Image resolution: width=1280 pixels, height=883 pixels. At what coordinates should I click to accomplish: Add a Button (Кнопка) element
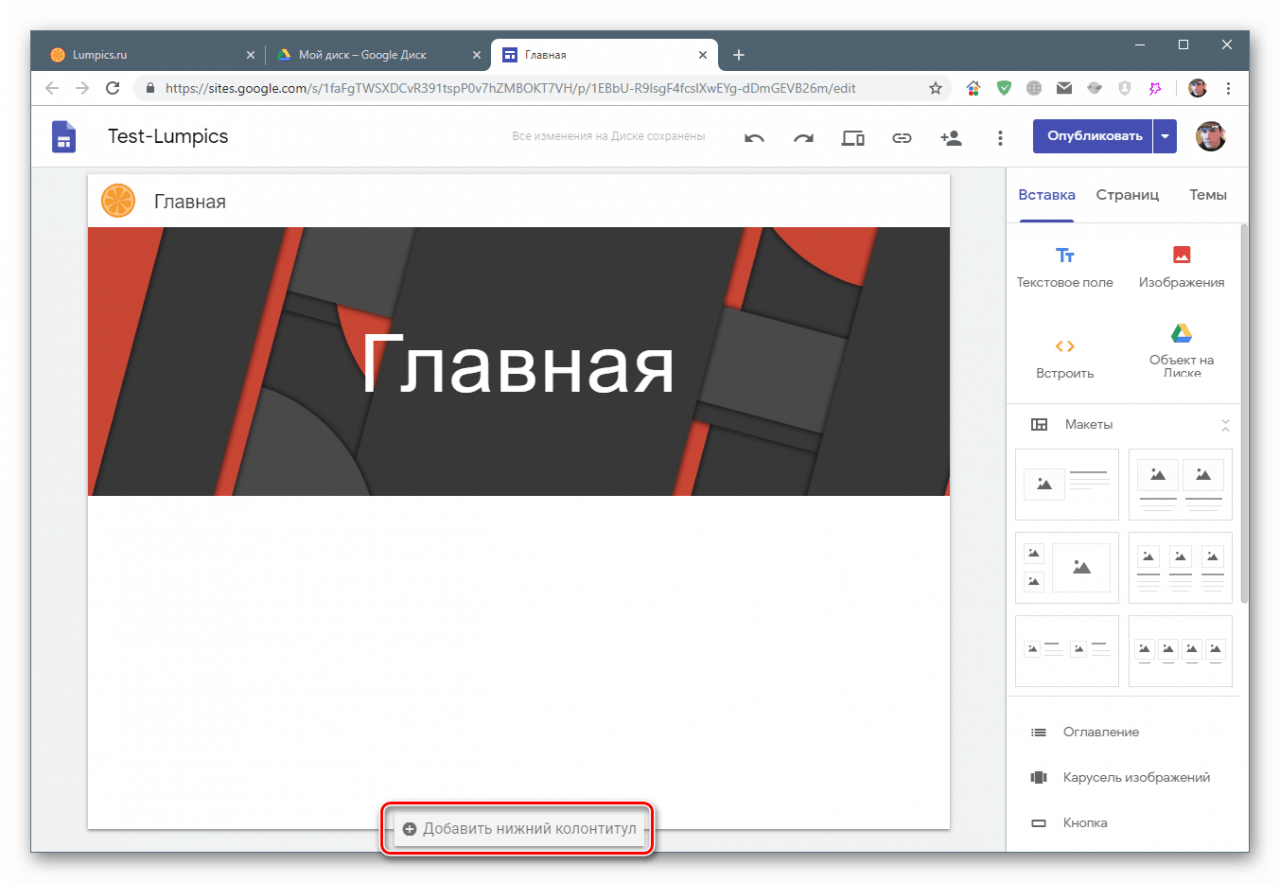tap(1069, 823)
